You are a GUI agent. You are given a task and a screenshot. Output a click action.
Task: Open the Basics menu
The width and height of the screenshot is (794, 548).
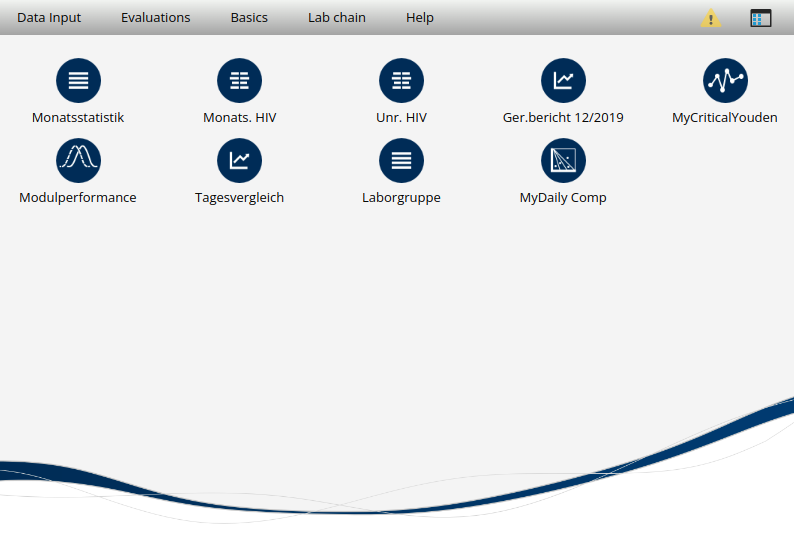click(249, 18)
